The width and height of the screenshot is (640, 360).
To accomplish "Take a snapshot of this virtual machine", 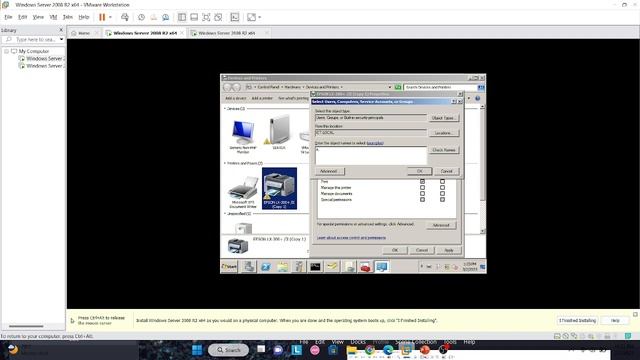I will click(x=141, y=17).
